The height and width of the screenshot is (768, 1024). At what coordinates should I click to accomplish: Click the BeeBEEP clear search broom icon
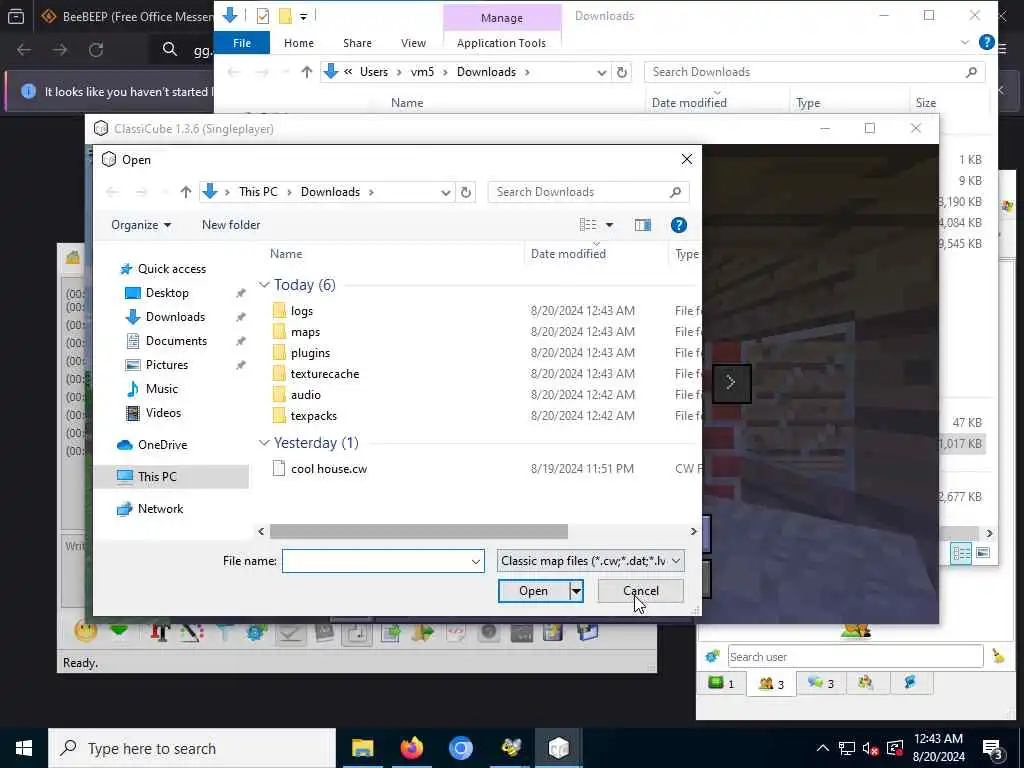pyautogui.click(x=998, y=656)
